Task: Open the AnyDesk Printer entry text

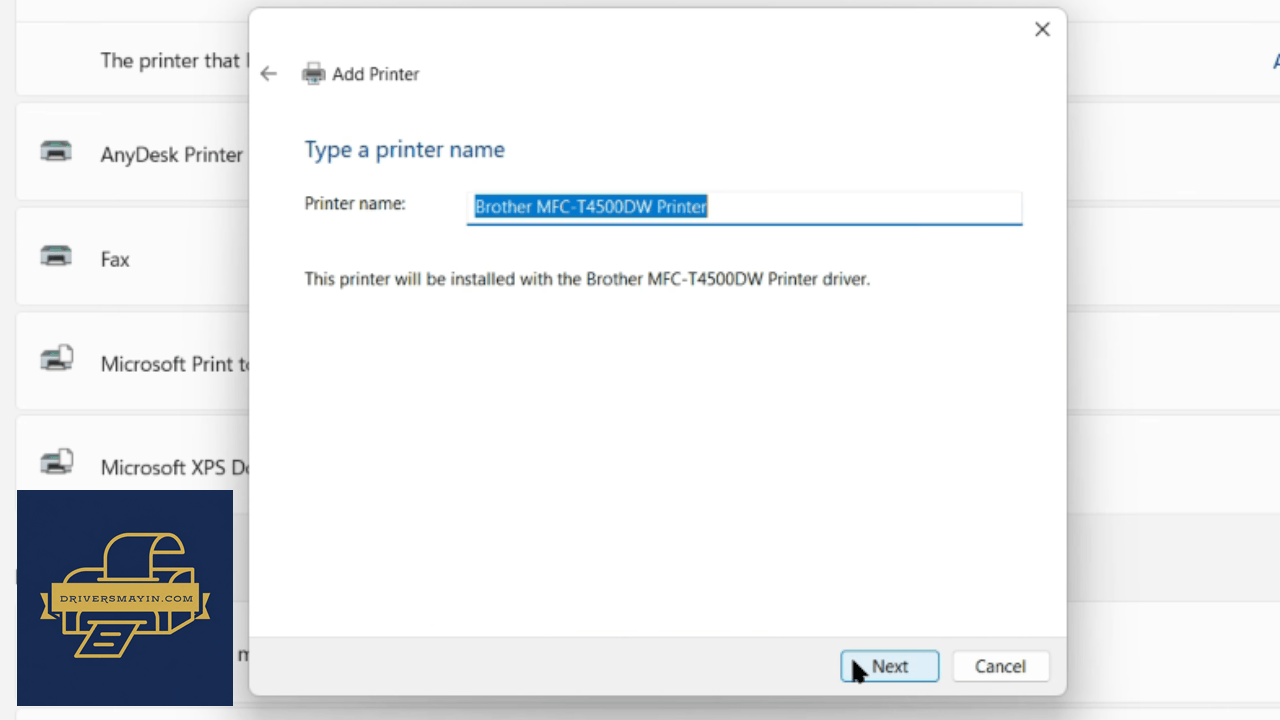Action: (172, 155)
